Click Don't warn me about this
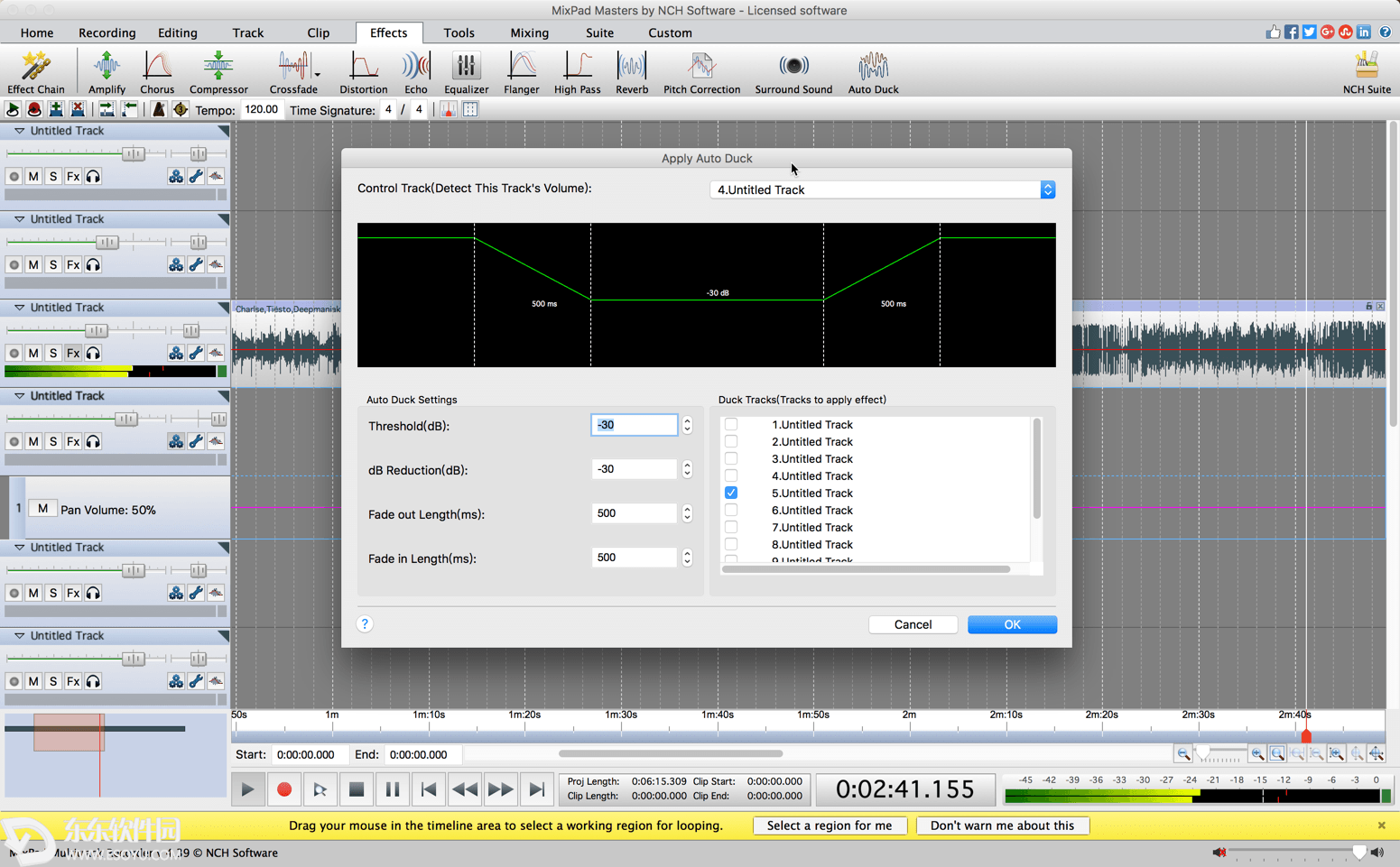Image resolution: width=1400 pixels, height=867 pixels. coord(1002,825)
